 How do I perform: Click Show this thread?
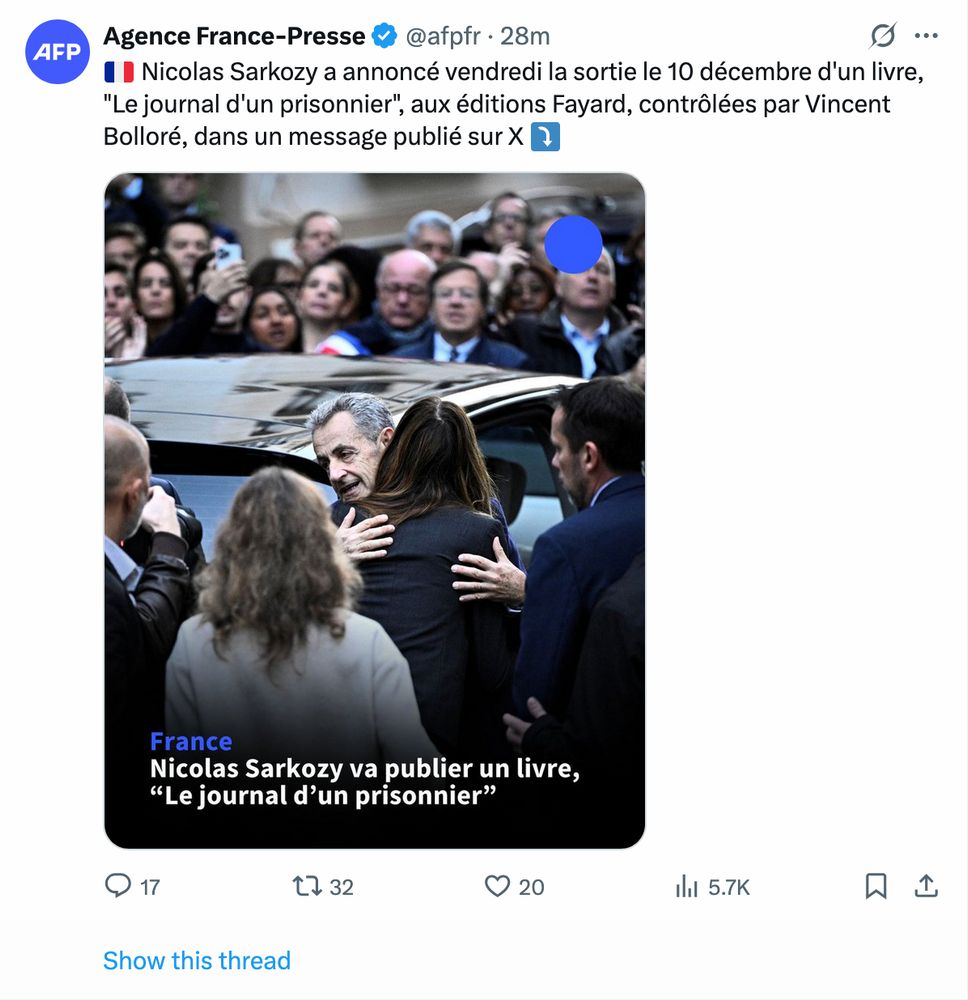click(196, 960)
